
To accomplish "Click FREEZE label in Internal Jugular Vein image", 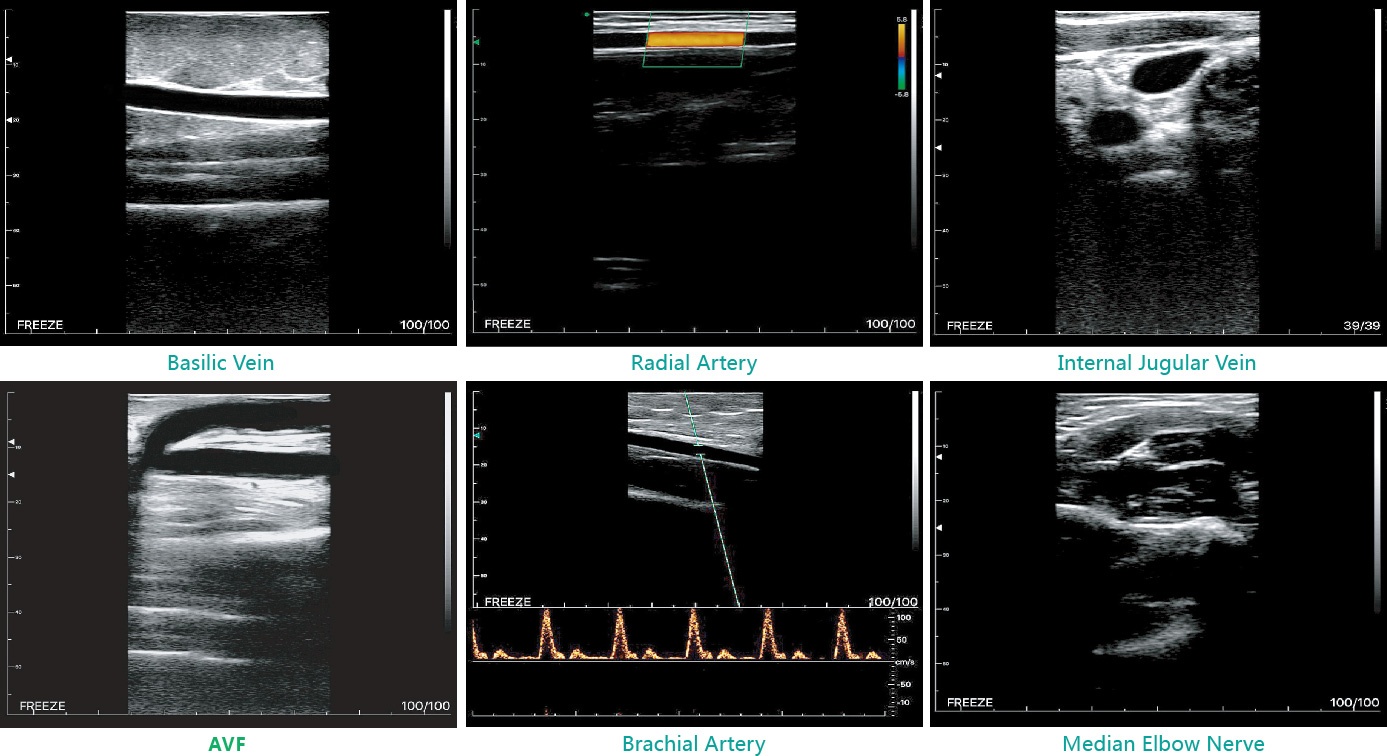I will [x=970, y=325].
